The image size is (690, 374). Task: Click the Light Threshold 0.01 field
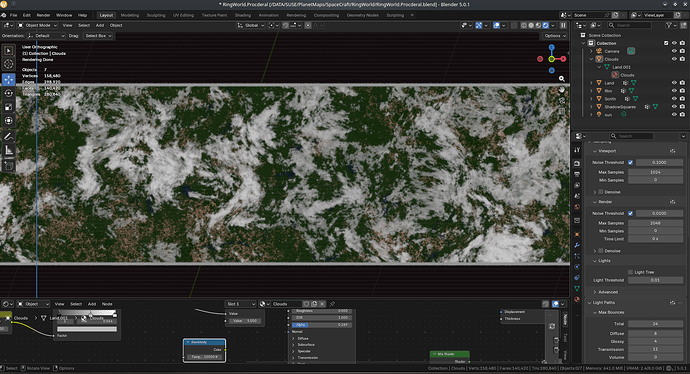coord(655,280)
